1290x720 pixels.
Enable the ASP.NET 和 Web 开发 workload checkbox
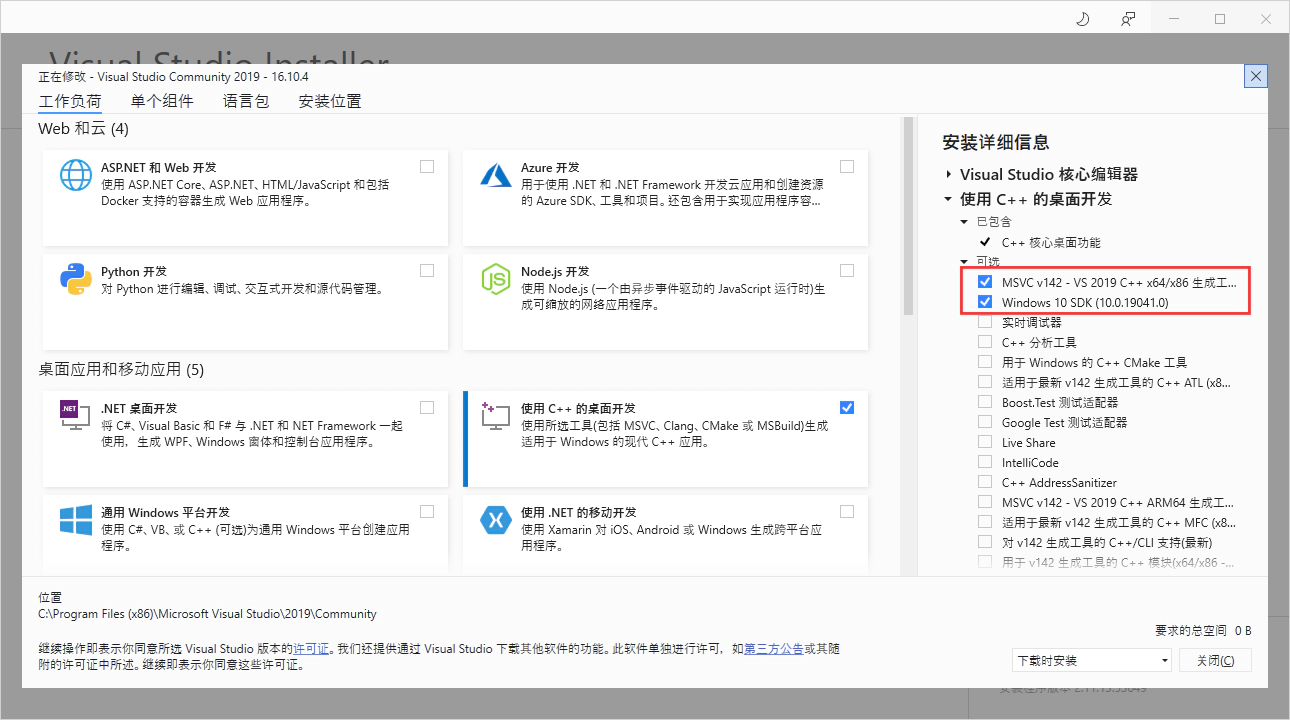pyautogui.click(x=427, y=167)
